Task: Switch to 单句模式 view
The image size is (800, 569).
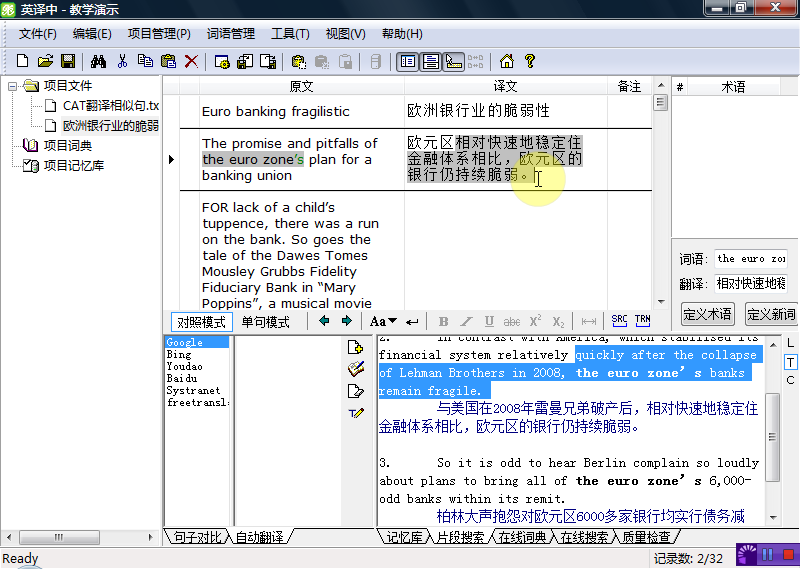Action: pyautogui.click(x=265, y=322)
